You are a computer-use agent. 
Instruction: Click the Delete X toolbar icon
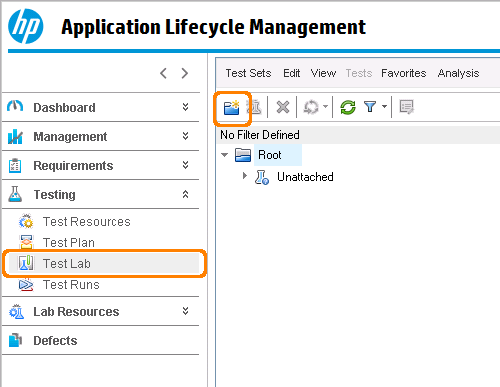[x=283, y=107]
